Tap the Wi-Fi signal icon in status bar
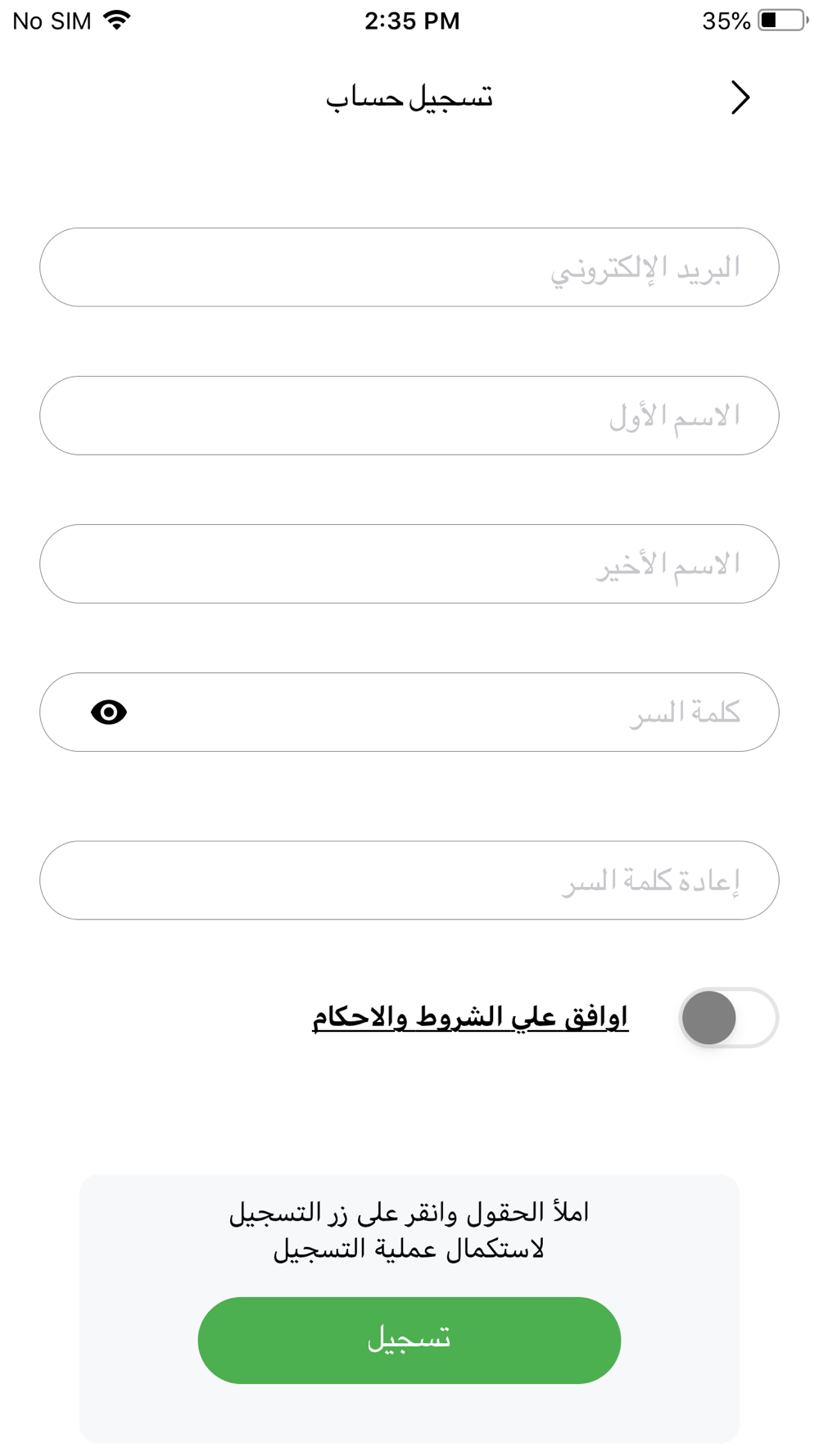 tap(117, 20)
